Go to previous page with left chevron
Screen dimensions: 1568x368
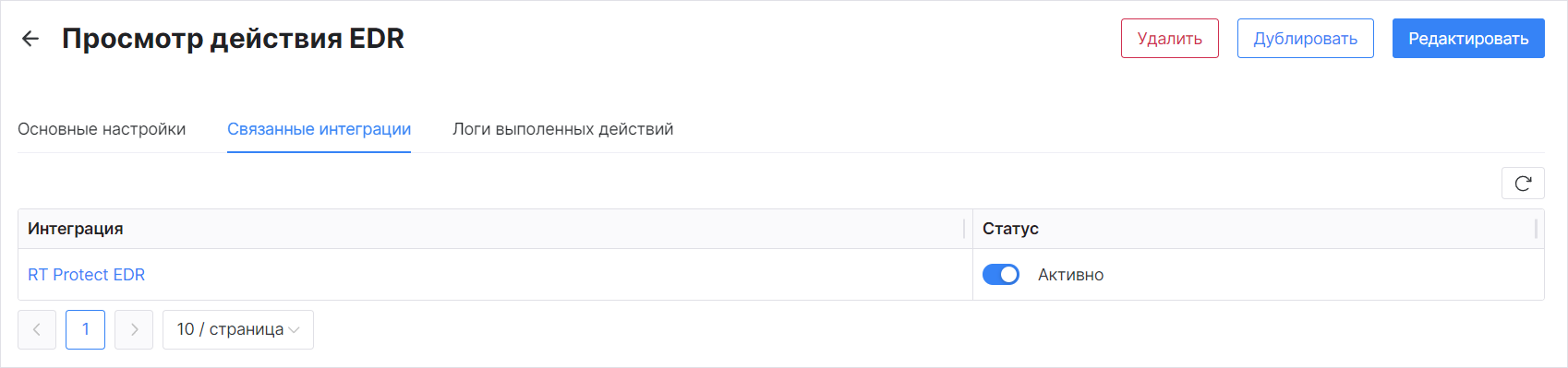[x=37, y=329]
